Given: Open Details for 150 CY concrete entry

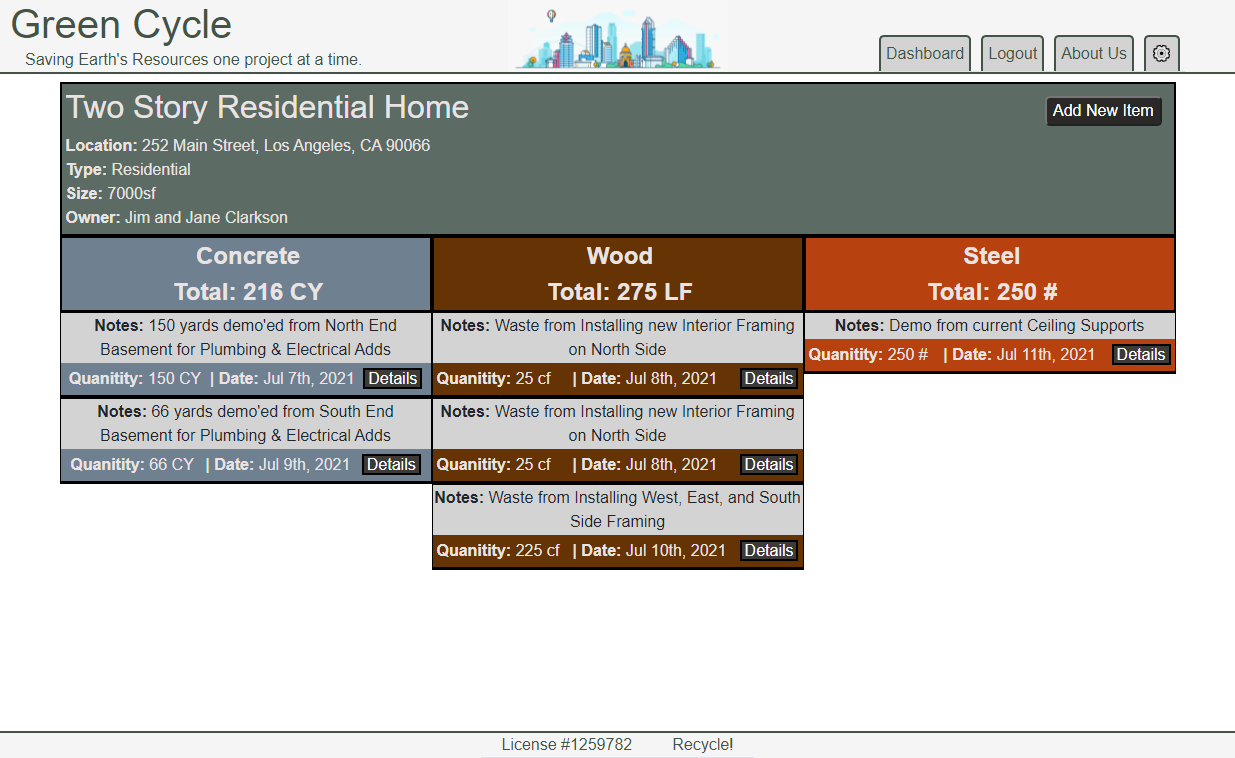Looking at the screenshot, I should pyautogui.click(x=391, y=379).
